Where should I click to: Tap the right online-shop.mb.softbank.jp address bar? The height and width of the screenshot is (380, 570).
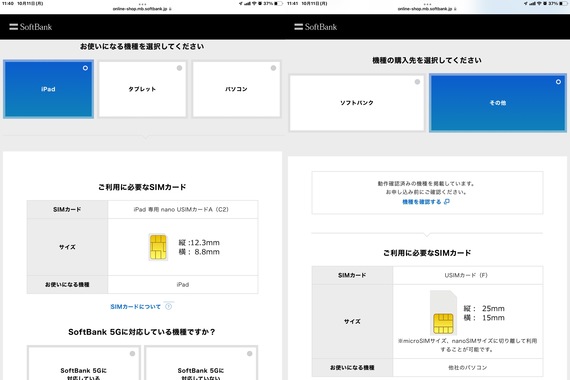pos(427,9)
